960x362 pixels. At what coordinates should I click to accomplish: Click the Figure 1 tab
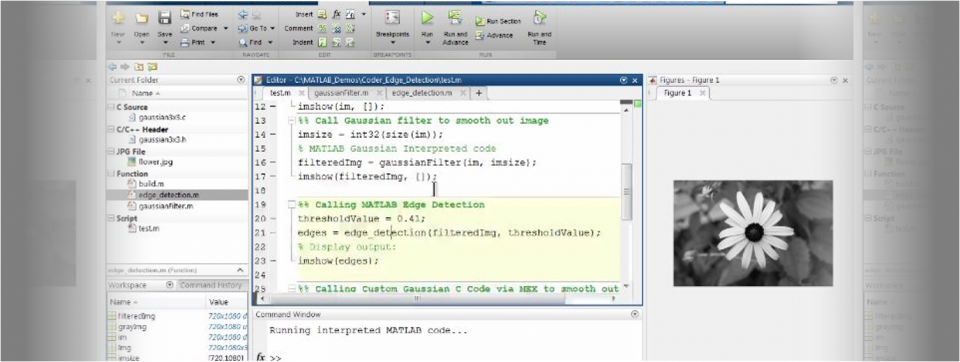click(678, 93)
